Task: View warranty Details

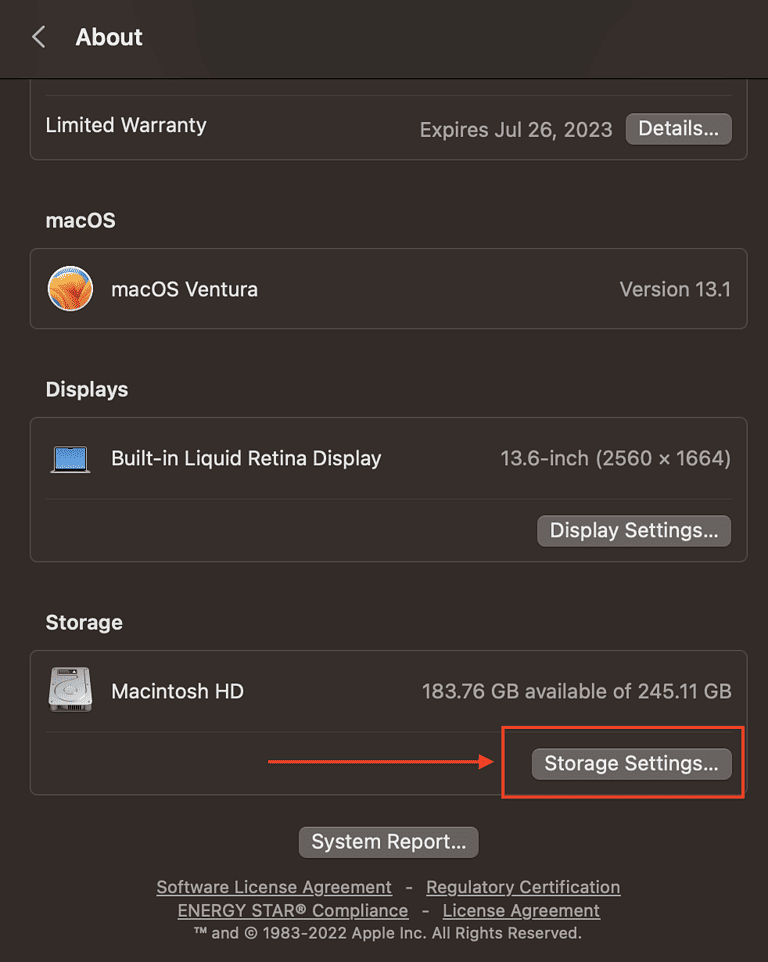Action: pos(678,128)
